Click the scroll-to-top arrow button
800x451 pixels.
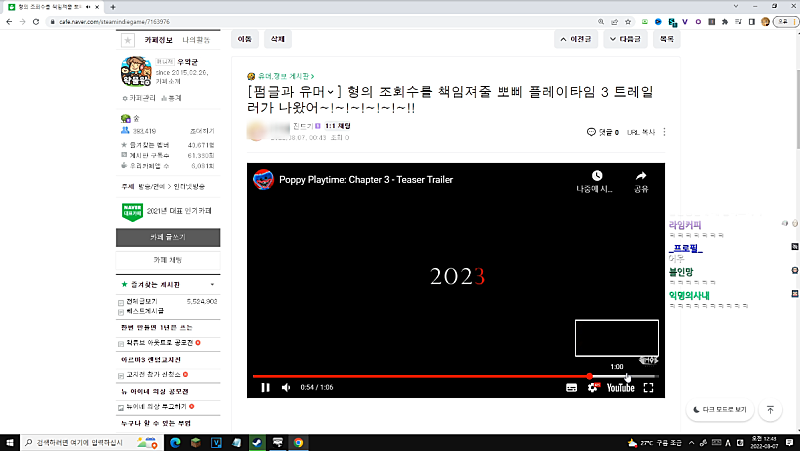770,410
